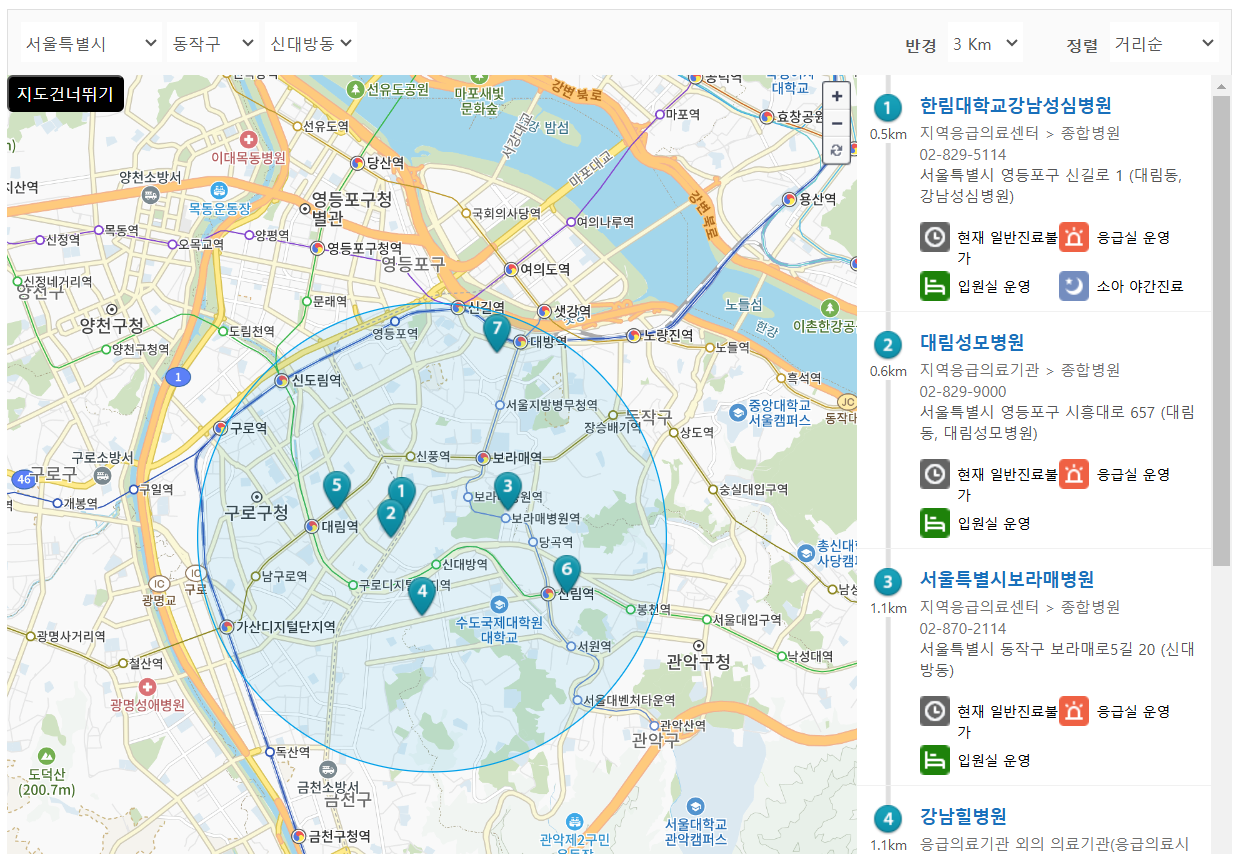
Task: Open the 동작구 district dropdown
Action: click(x=213, y=43)
